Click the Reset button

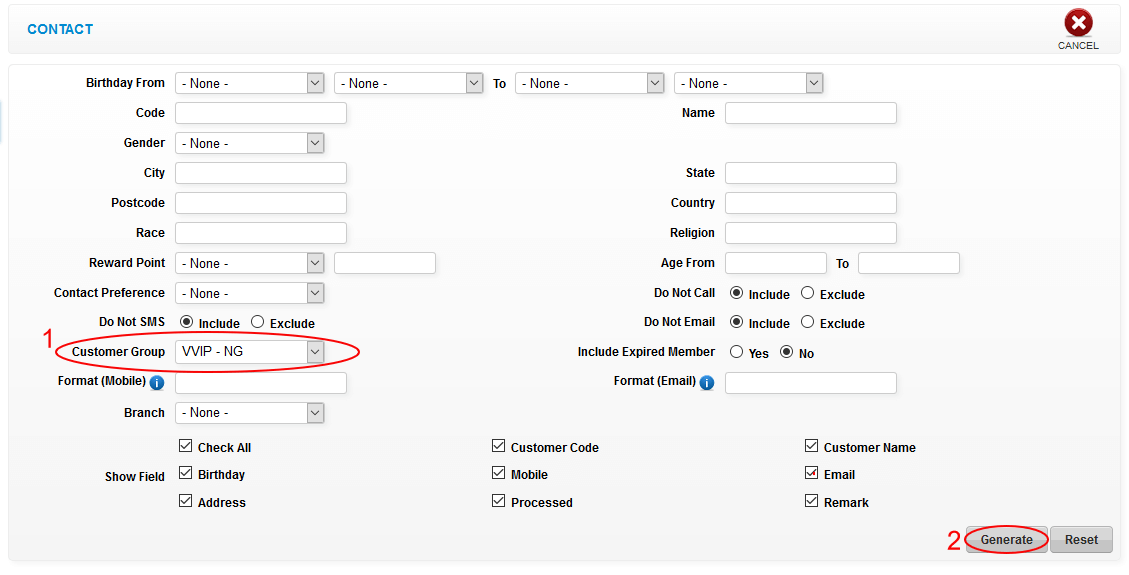(x=1081, y=540)
